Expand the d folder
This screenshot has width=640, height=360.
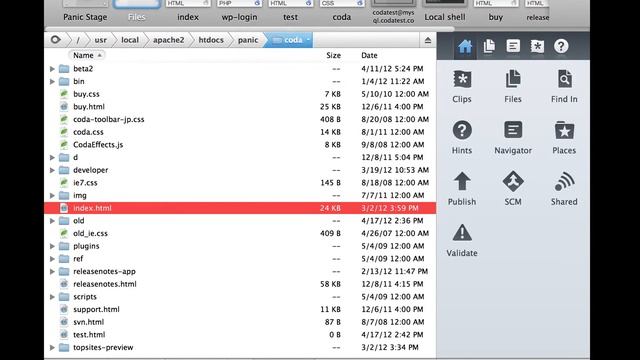click(52, 157)
